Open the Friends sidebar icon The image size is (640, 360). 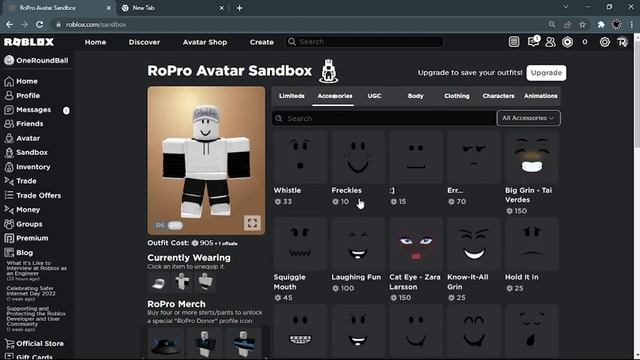(9, 124)
